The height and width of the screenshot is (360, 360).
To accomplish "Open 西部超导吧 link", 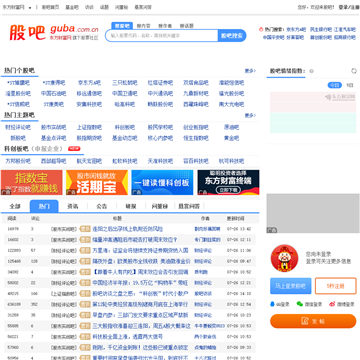I will (x=54, y=161).
